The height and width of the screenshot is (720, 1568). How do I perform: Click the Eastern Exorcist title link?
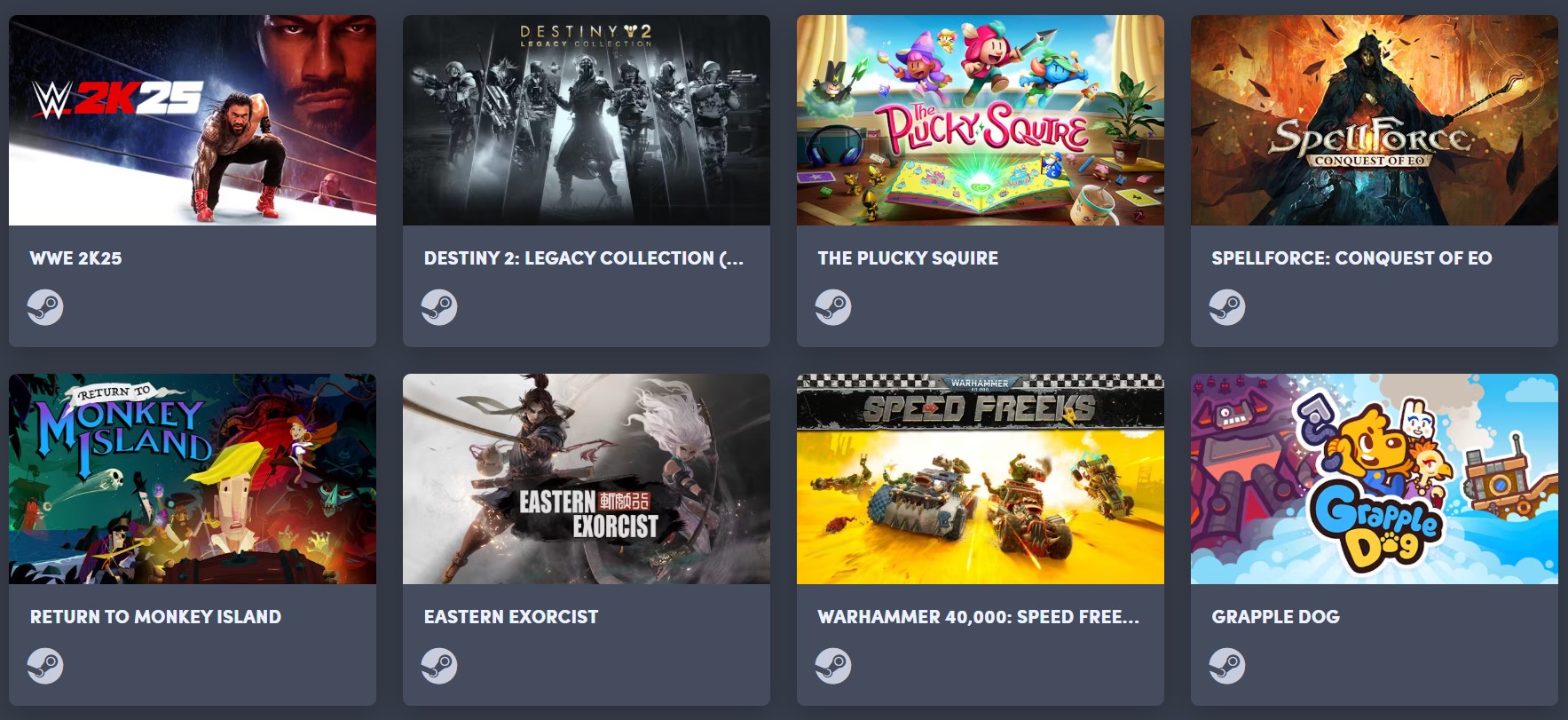(x=511, y=617)
